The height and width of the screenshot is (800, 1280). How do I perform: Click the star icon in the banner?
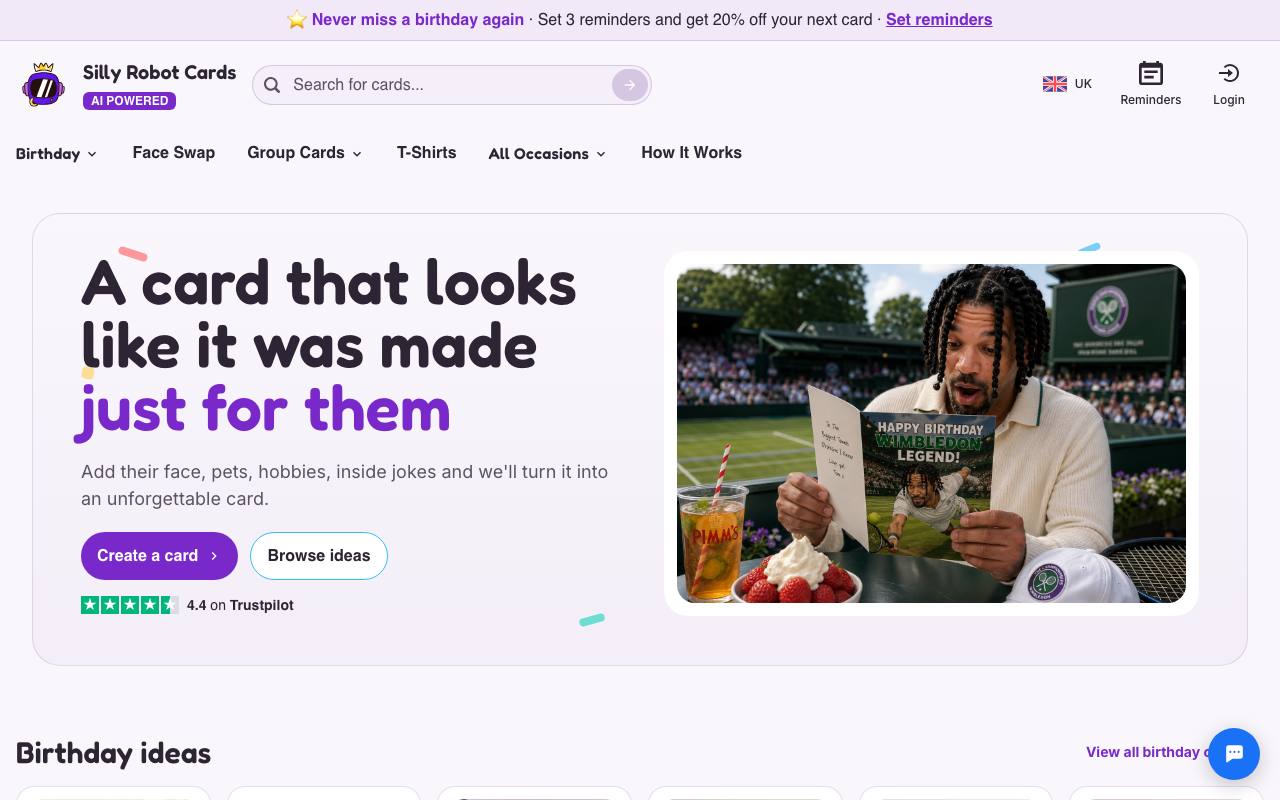click(x=297, y=20)
